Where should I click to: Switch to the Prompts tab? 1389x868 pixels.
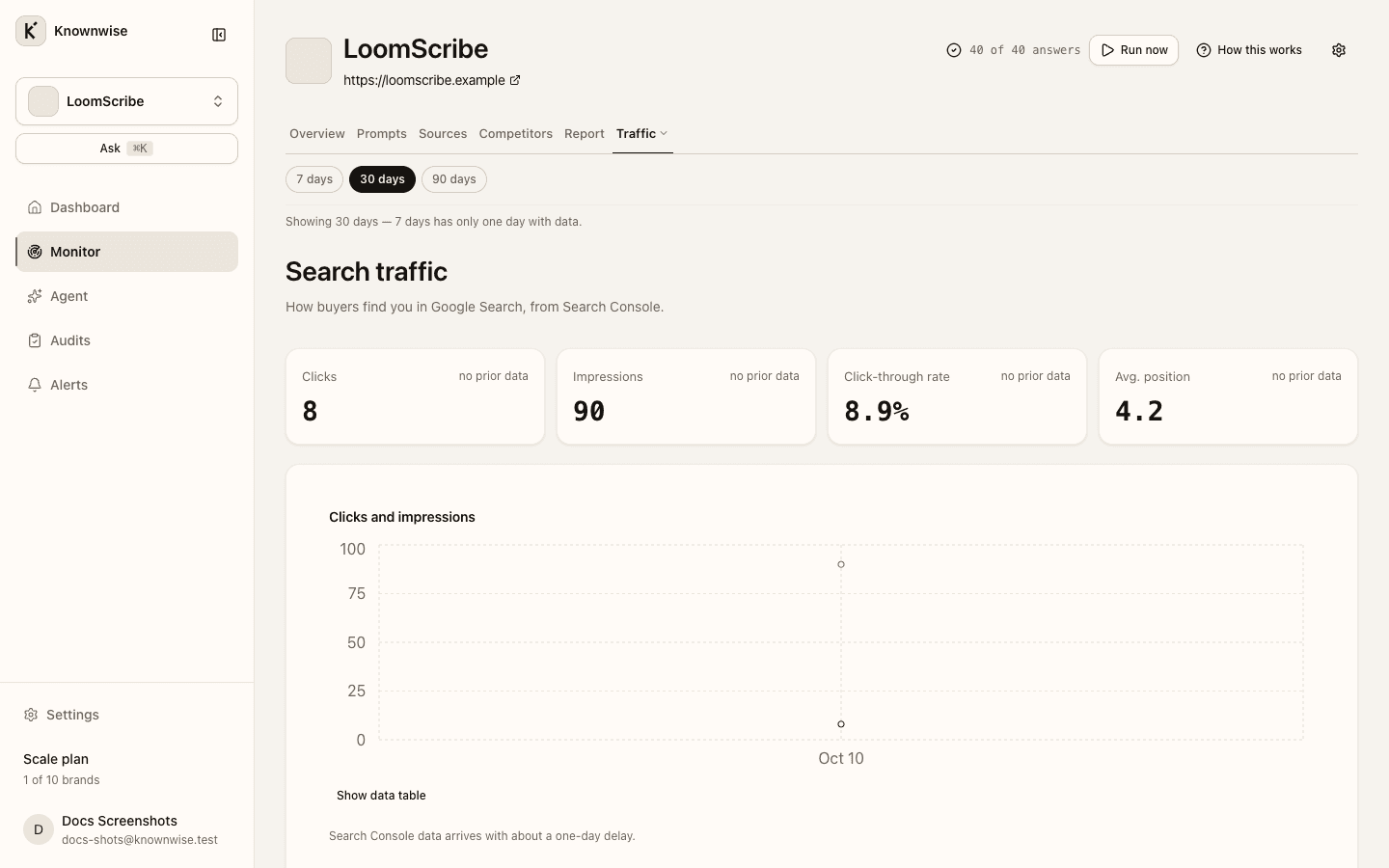click(x=382, y=134)
